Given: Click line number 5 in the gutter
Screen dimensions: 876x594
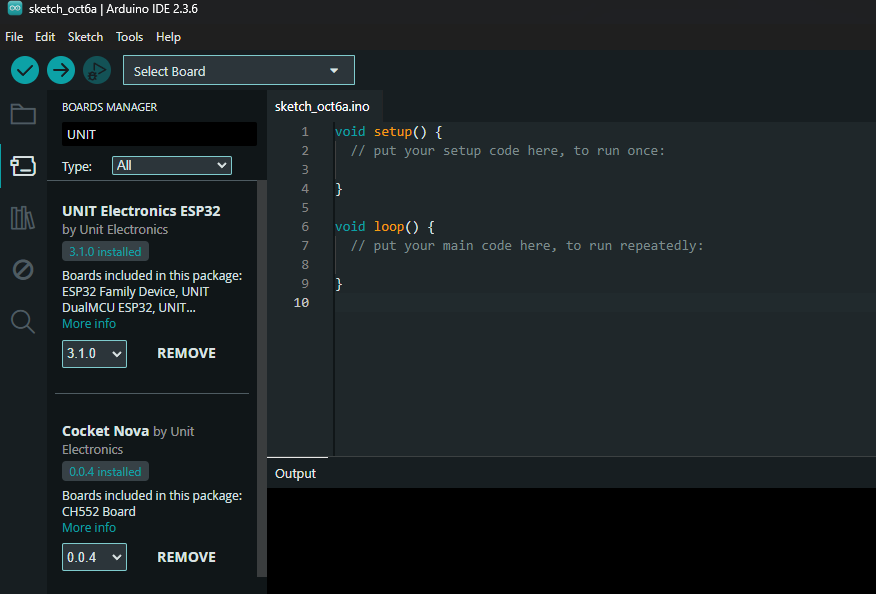Looking at the screenshot, I should point(304,208).
